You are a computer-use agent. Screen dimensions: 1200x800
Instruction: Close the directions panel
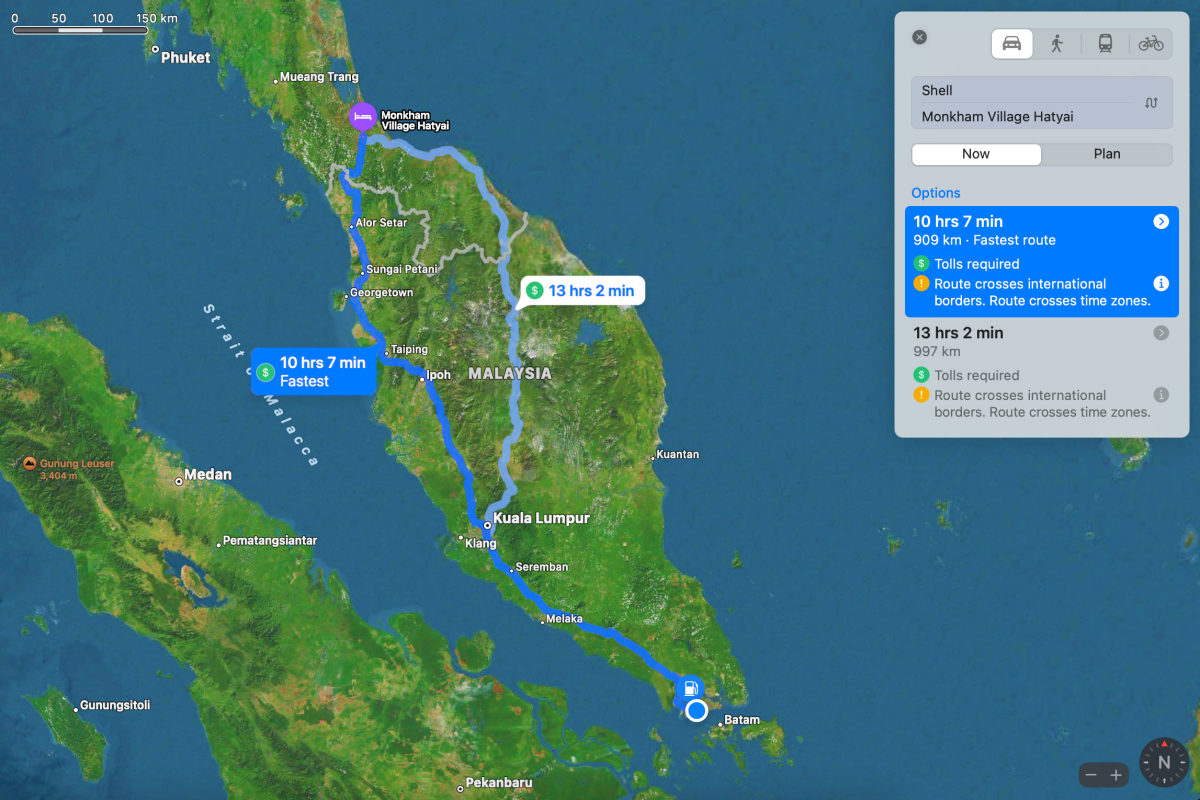919,37
